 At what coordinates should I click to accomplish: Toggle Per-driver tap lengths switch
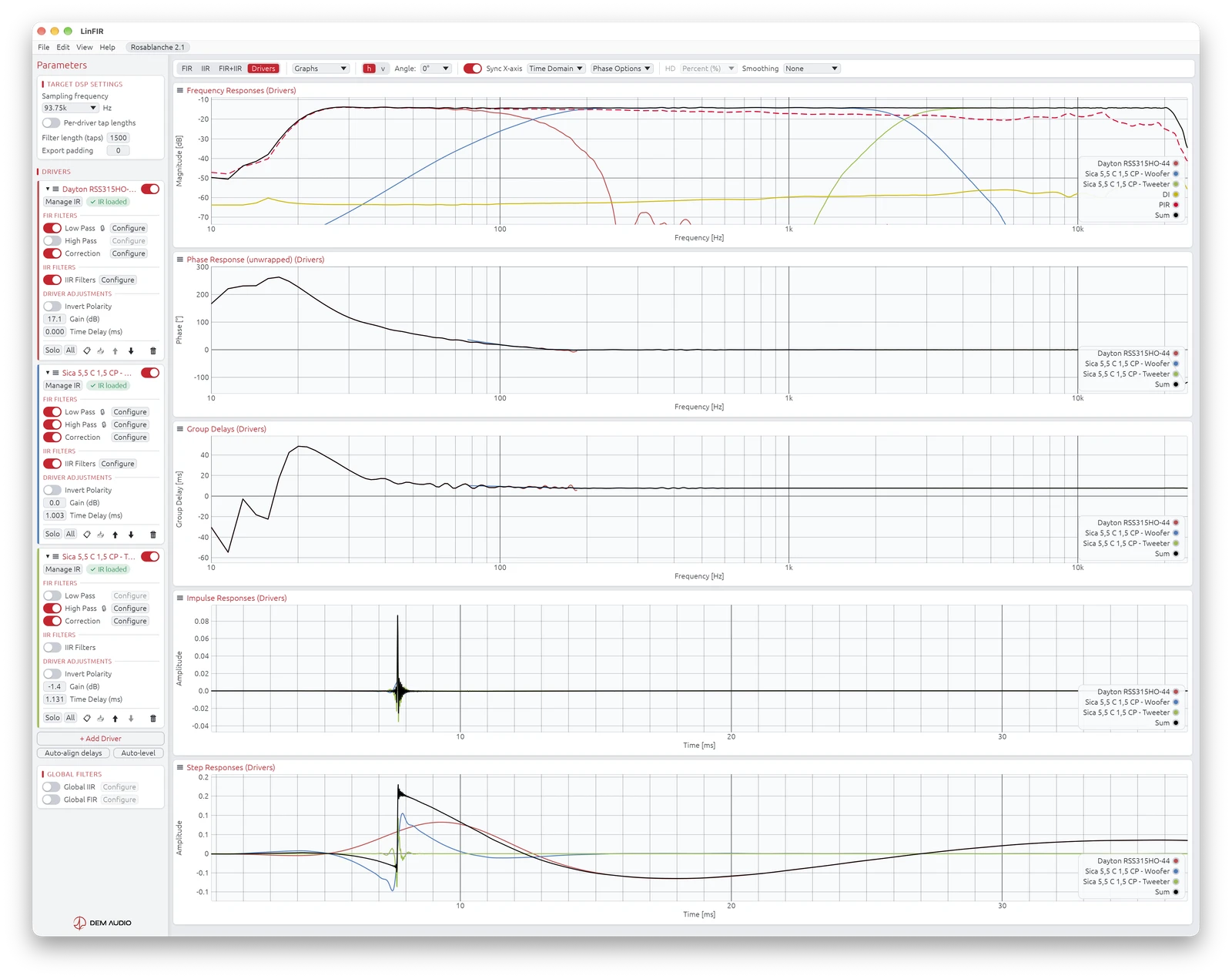tap(51, 122)
